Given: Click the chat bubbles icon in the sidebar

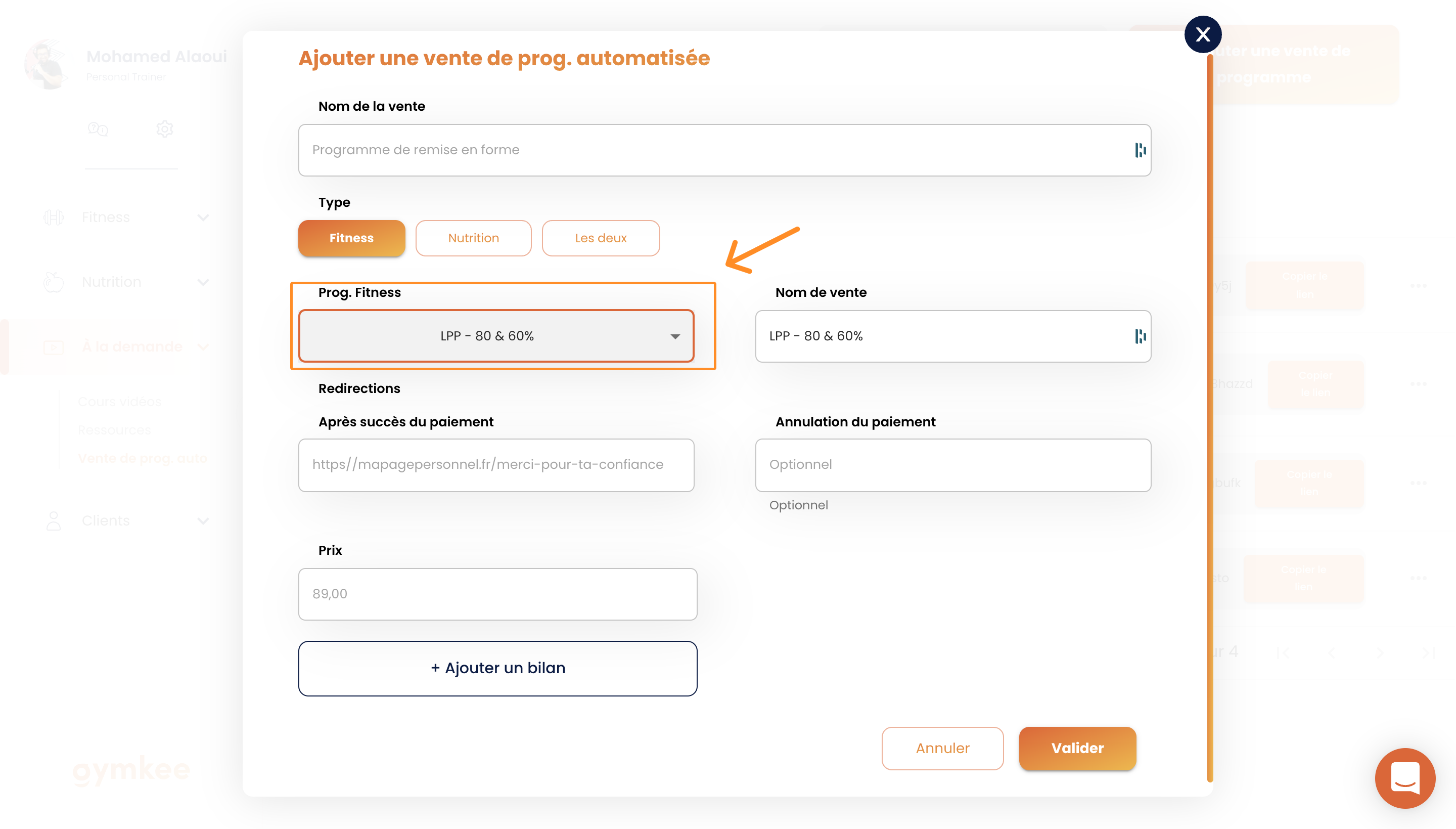Looking at the screenshot, I should (98, 129).
